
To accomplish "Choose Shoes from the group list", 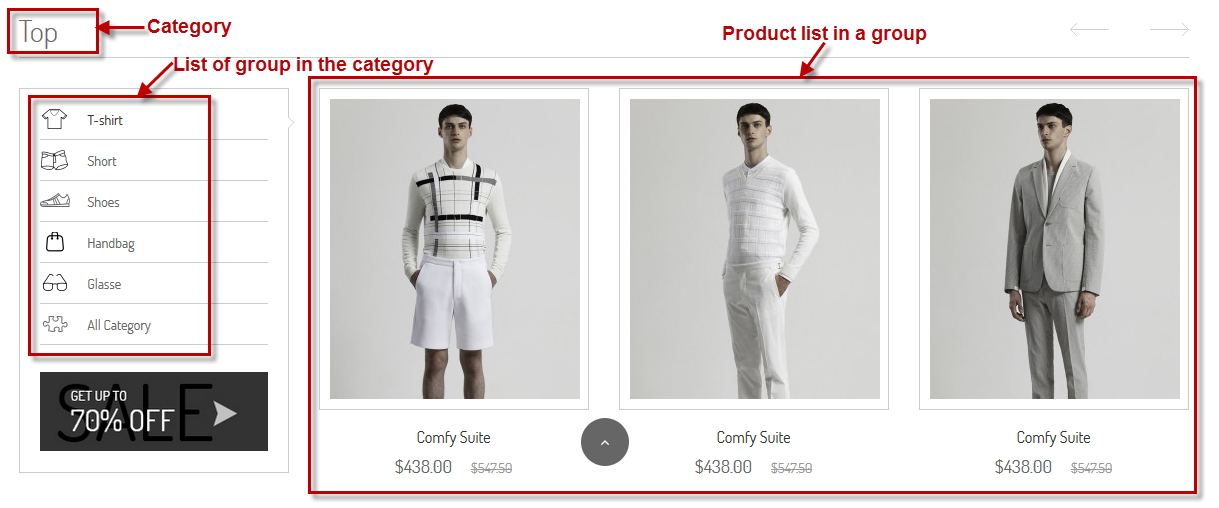I will click(103, 202).
